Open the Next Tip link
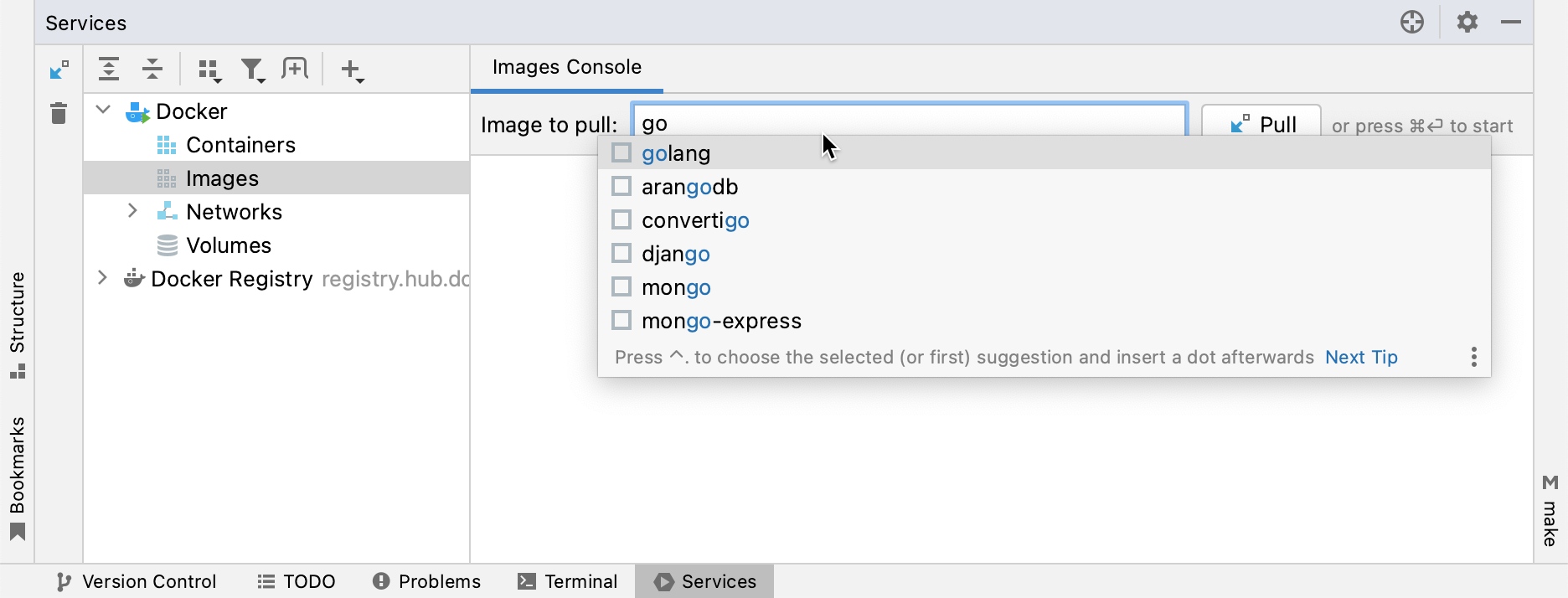 pyautogui.click(x=1361, y=357)
